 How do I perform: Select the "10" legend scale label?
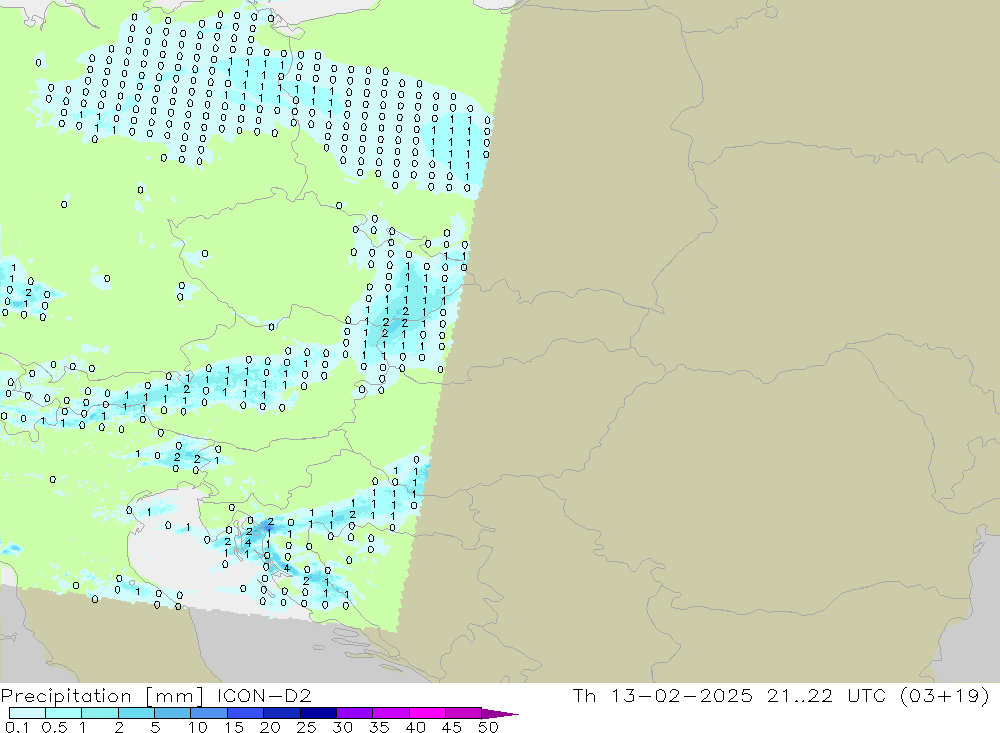pyautogui.click(x=198, y=727)
